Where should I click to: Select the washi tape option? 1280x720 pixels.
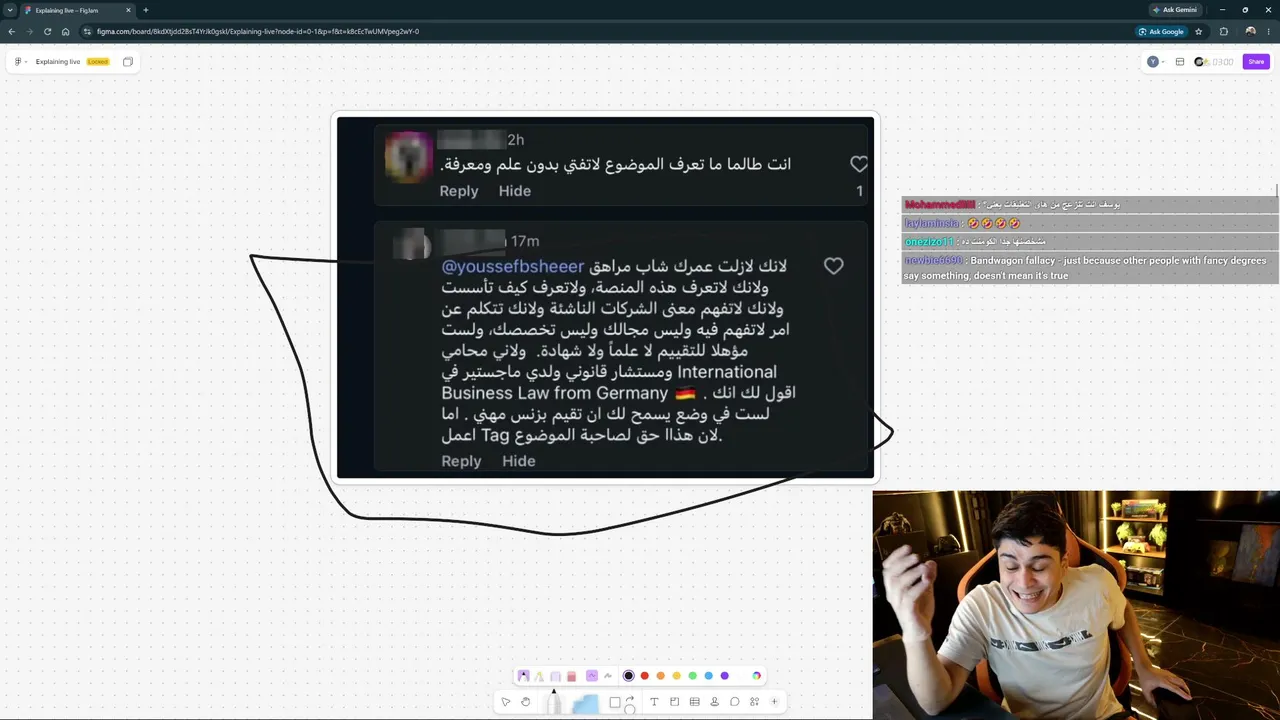tap(555, 676)
